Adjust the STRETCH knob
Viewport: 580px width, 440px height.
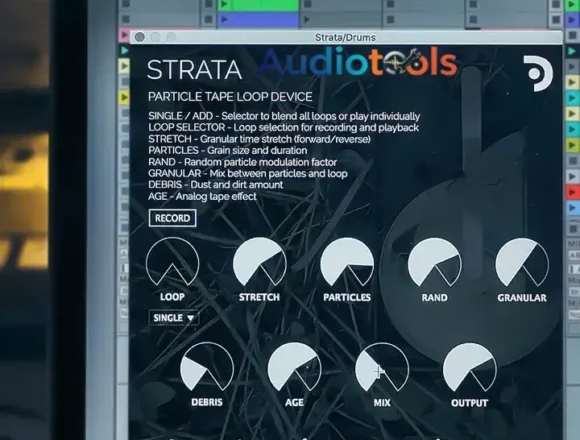coord(260,262)
